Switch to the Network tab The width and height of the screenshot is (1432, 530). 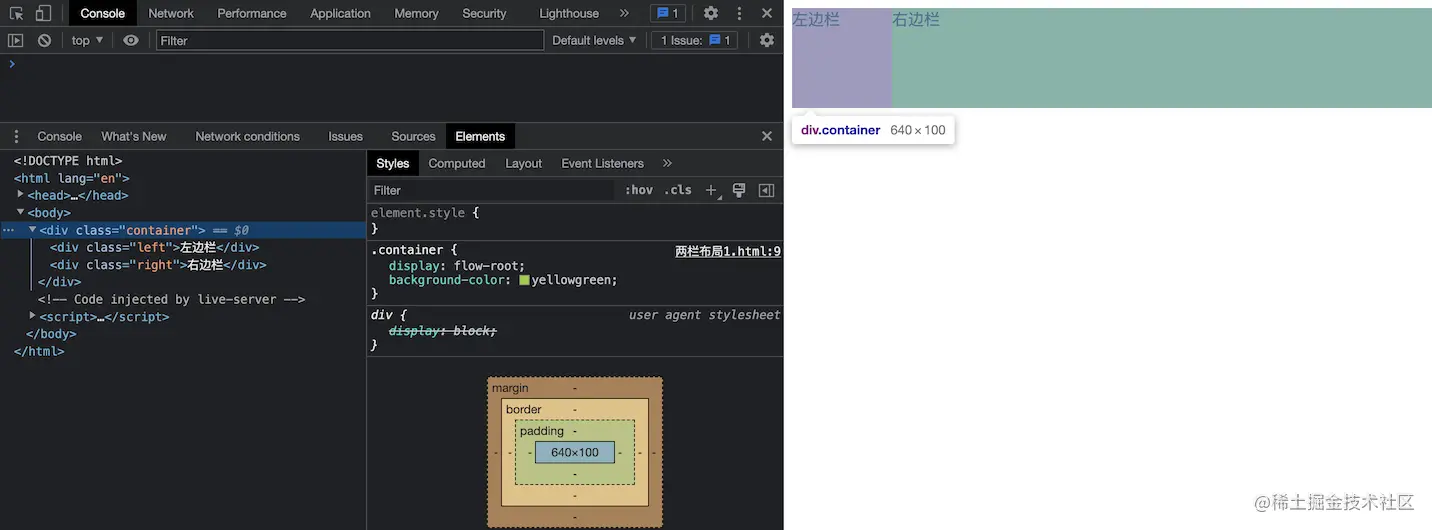tap(171, 13)
